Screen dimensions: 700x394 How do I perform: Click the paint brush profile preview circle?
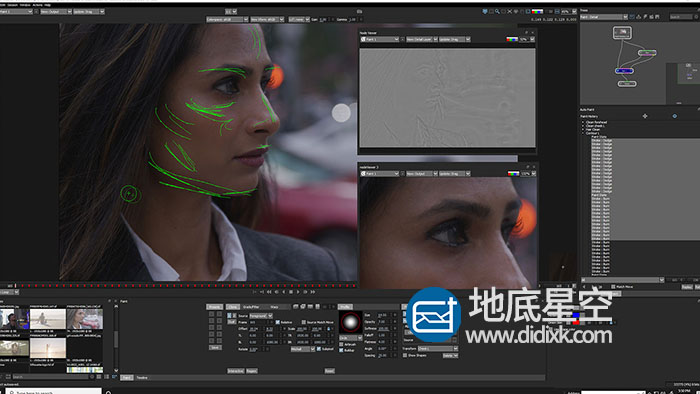[x=350, y=322]
